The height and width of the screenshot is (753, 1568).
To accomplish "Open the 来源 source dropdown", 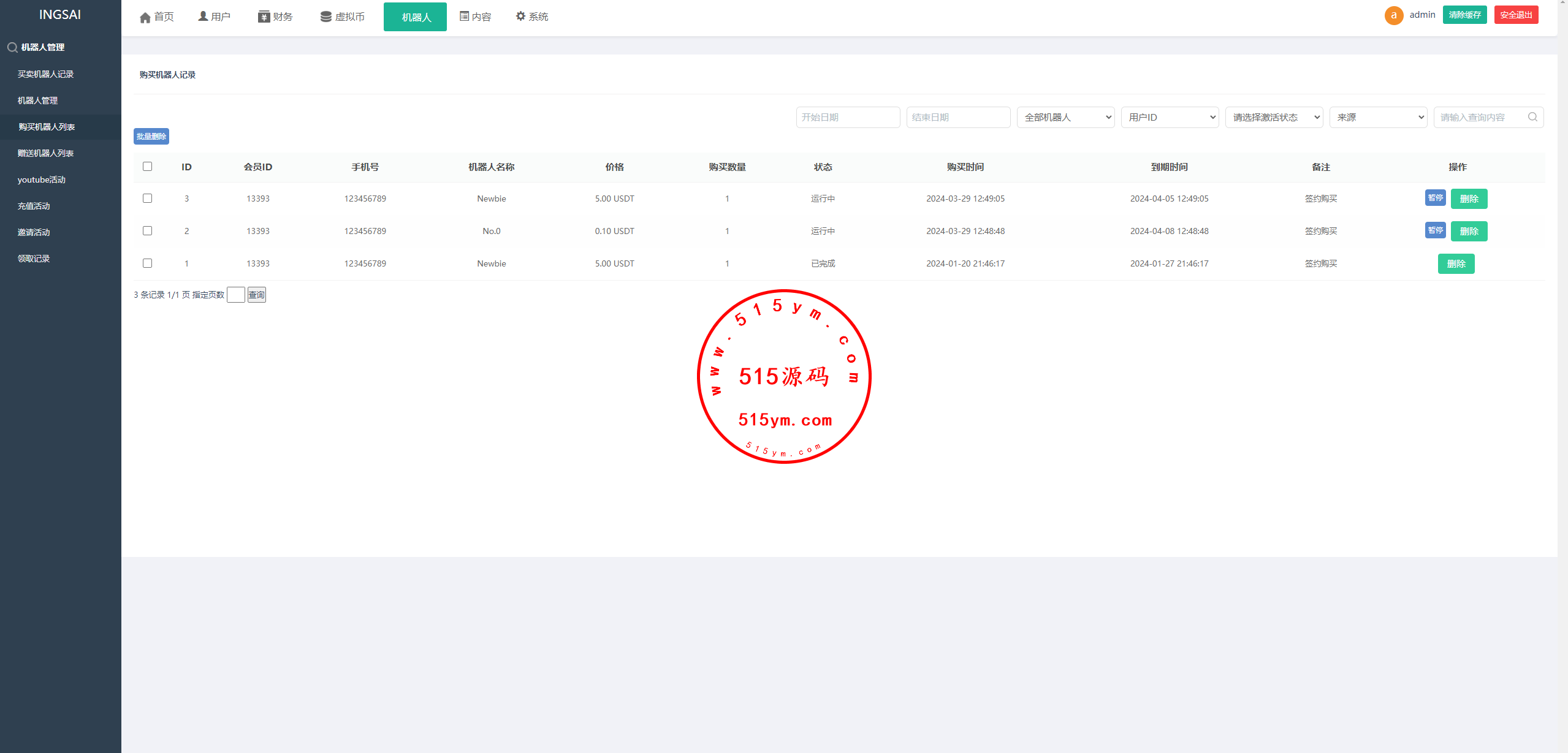I will (1377, 117).
